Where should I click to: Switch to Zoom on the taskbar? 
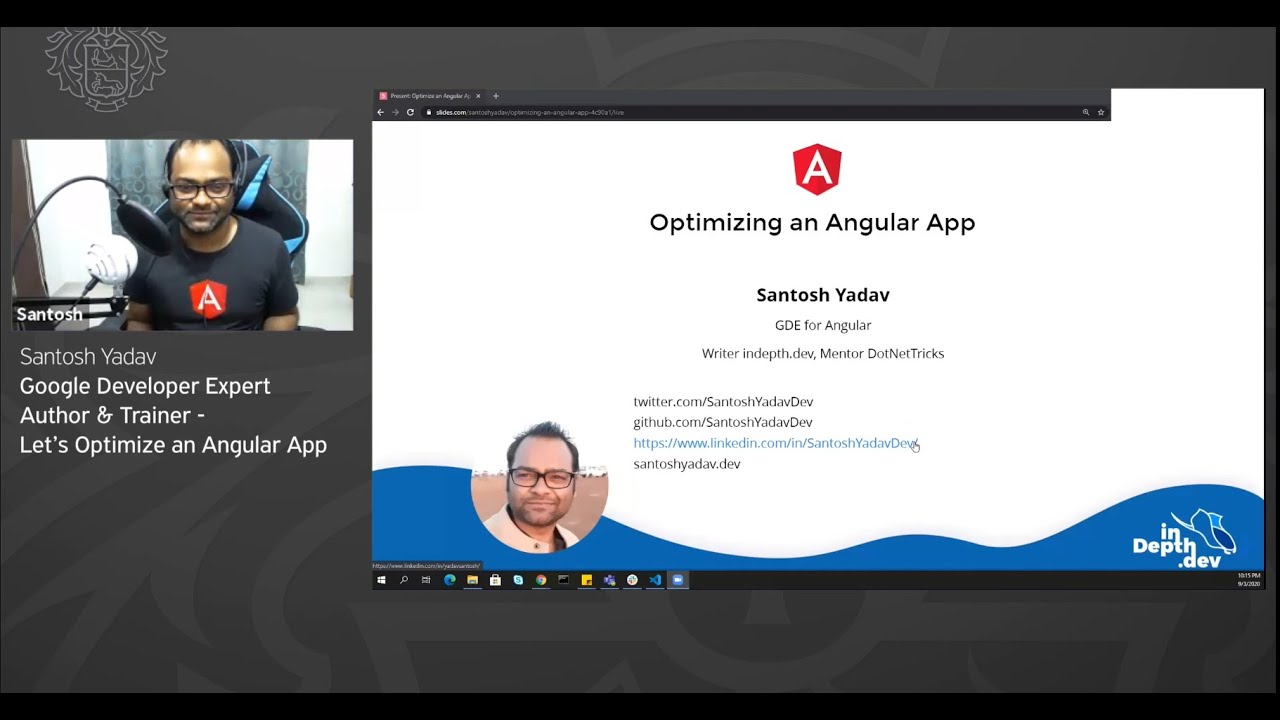[x=678, y=580]
